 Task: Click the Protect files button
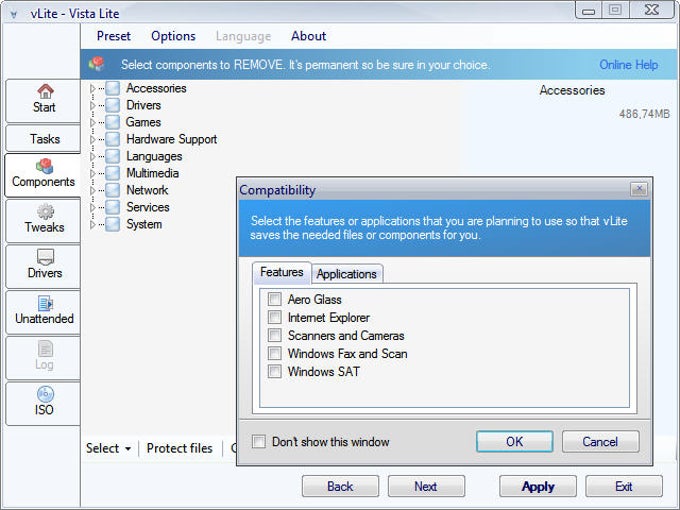click(180, 448)
